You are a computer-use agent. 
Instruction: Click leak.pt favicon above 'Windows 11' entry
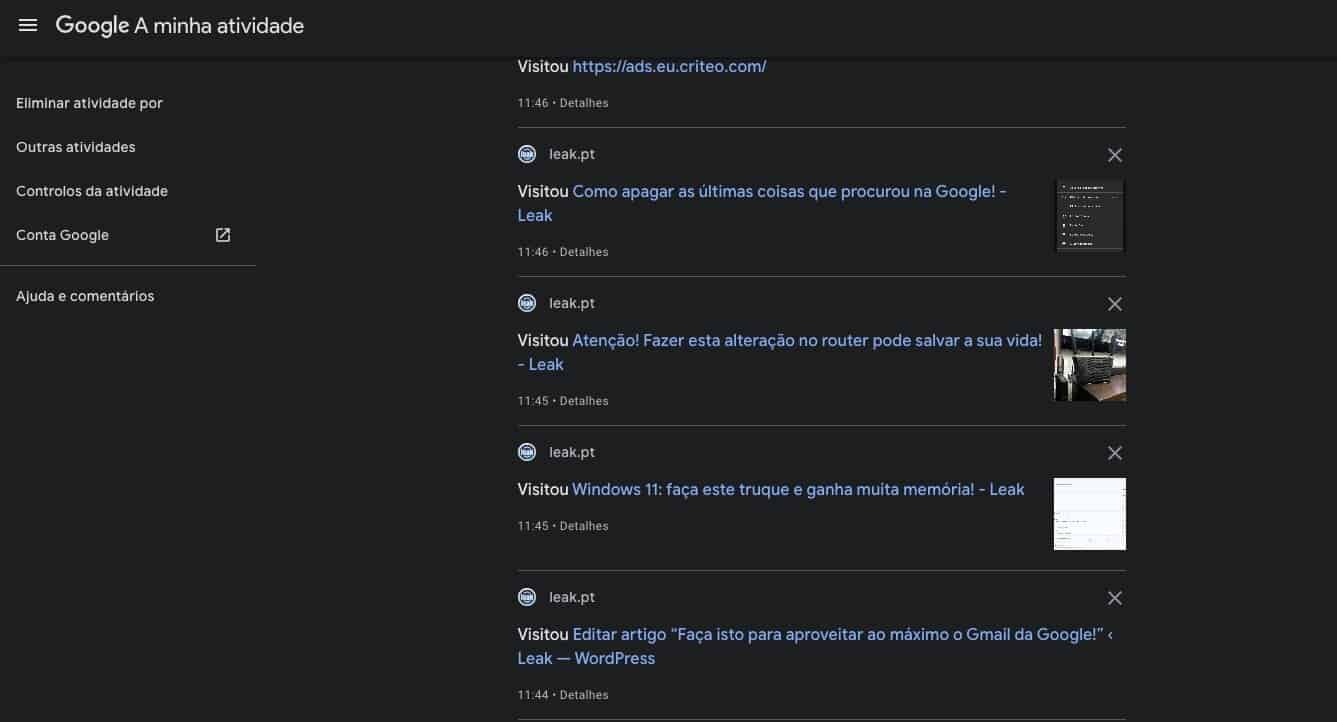527,452
